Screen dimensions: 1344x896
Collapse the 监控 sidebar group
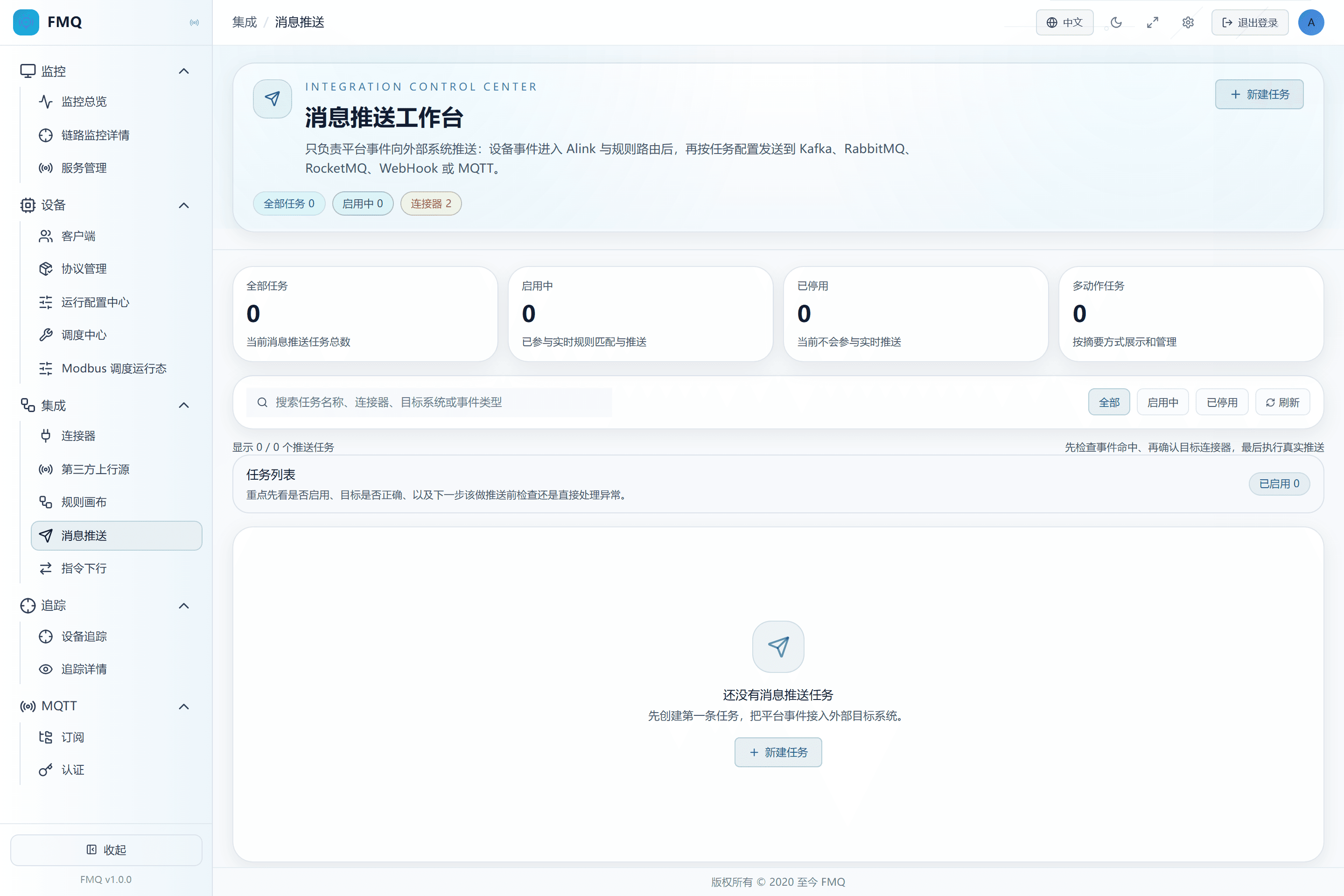pos(183,71)
